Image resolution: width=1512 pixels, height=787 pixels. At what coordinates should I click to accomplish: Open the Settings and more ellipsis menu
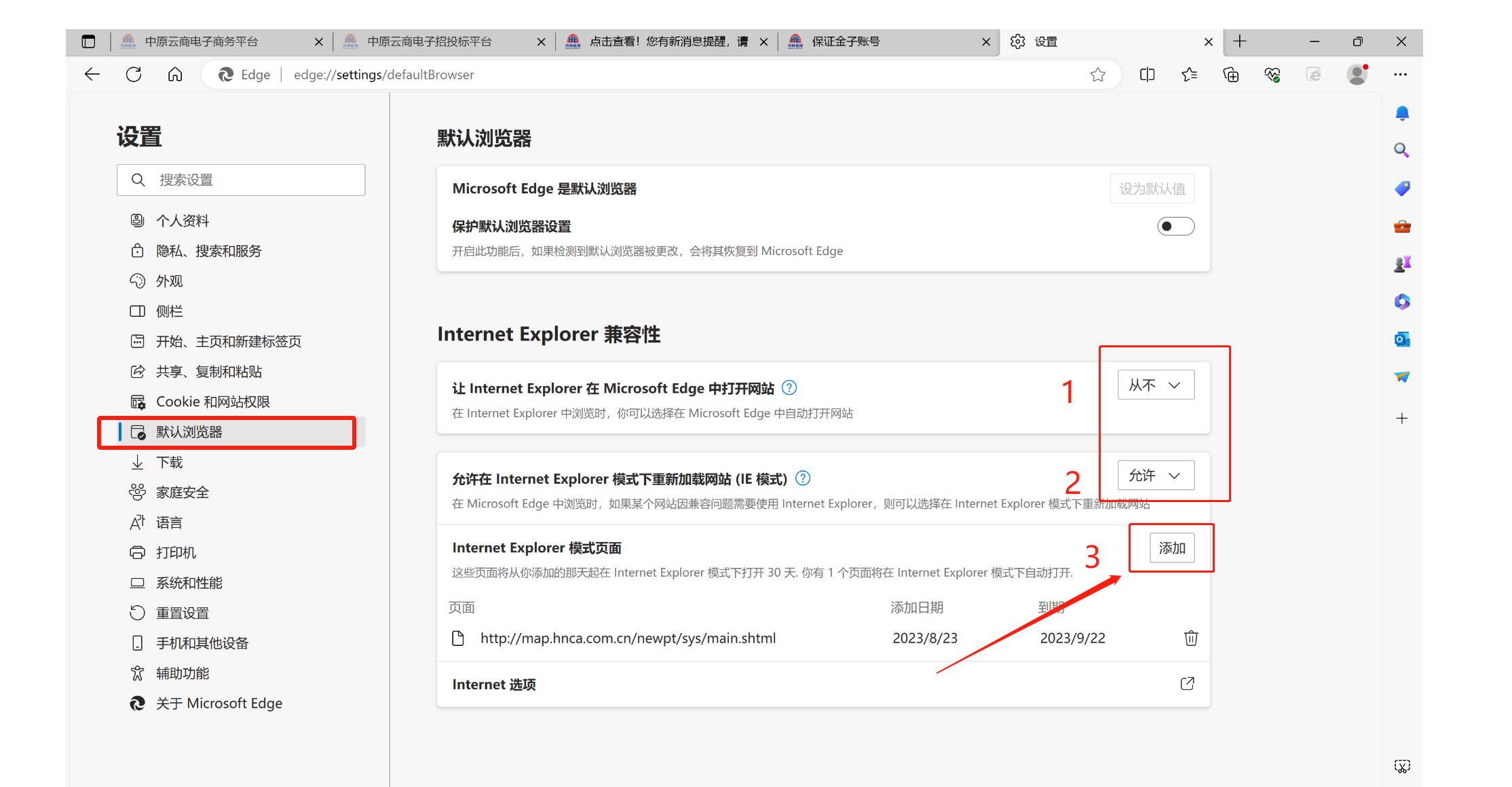point(1400,75)
